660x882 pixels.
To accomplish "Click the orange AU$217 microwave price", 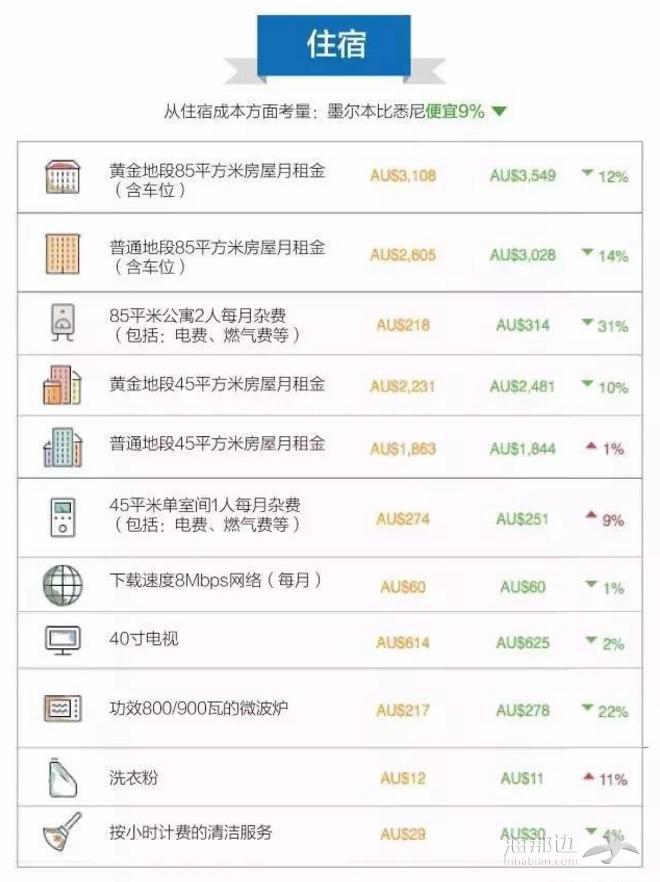I will click(x=403, y=710).
